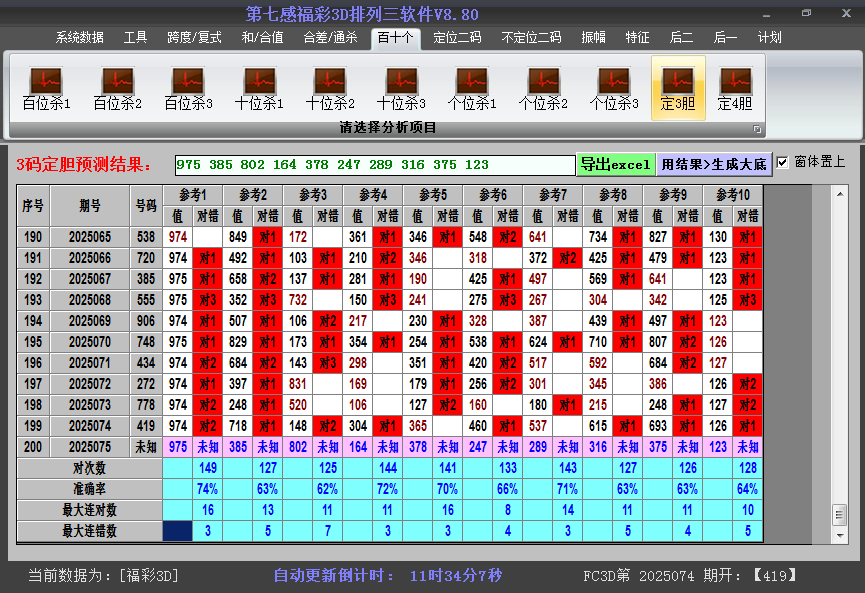The height and width of the screenshot is (593, 865).
Task: Close the 第七感福彩3D排列三软件 window
Action: click(846, 14)
